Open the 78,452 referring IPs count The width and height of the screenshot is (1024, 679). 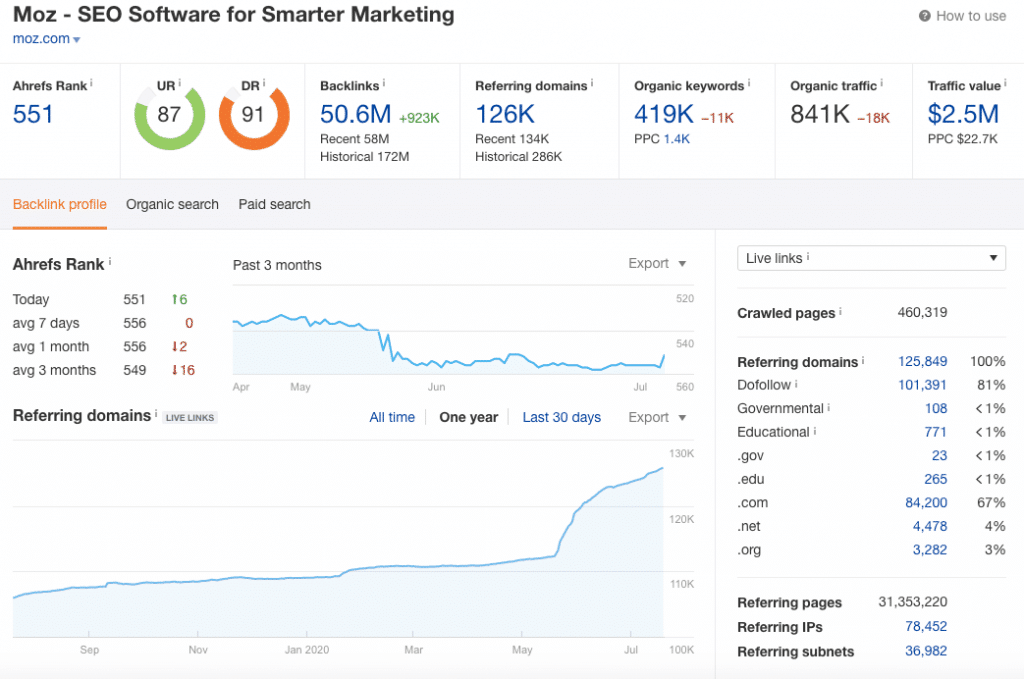click(x=926, y=626)
